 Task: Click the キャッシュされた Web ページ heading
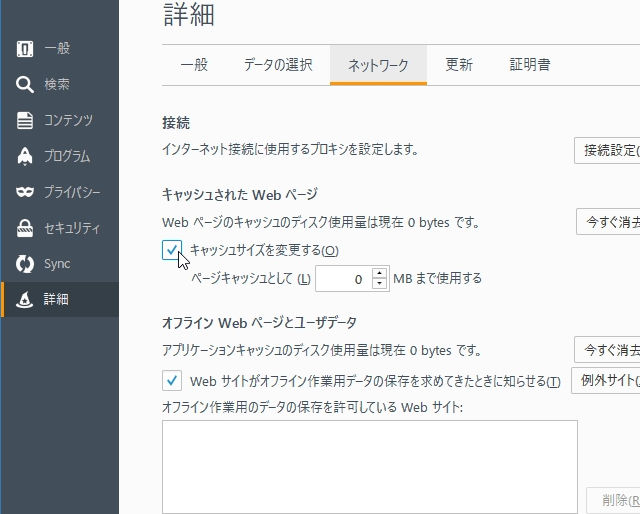pyautogui.click(x=240, y=195)
